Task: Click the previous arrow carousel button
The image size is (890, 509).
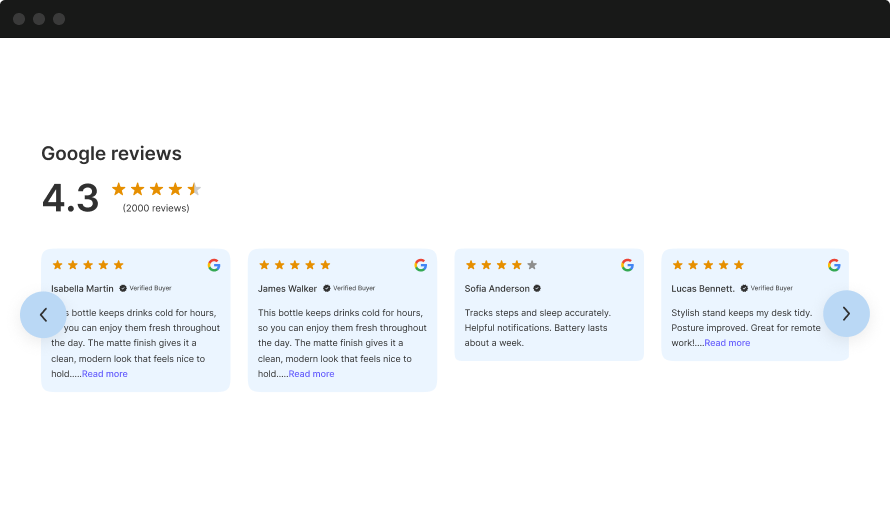Action: [43, 314]
